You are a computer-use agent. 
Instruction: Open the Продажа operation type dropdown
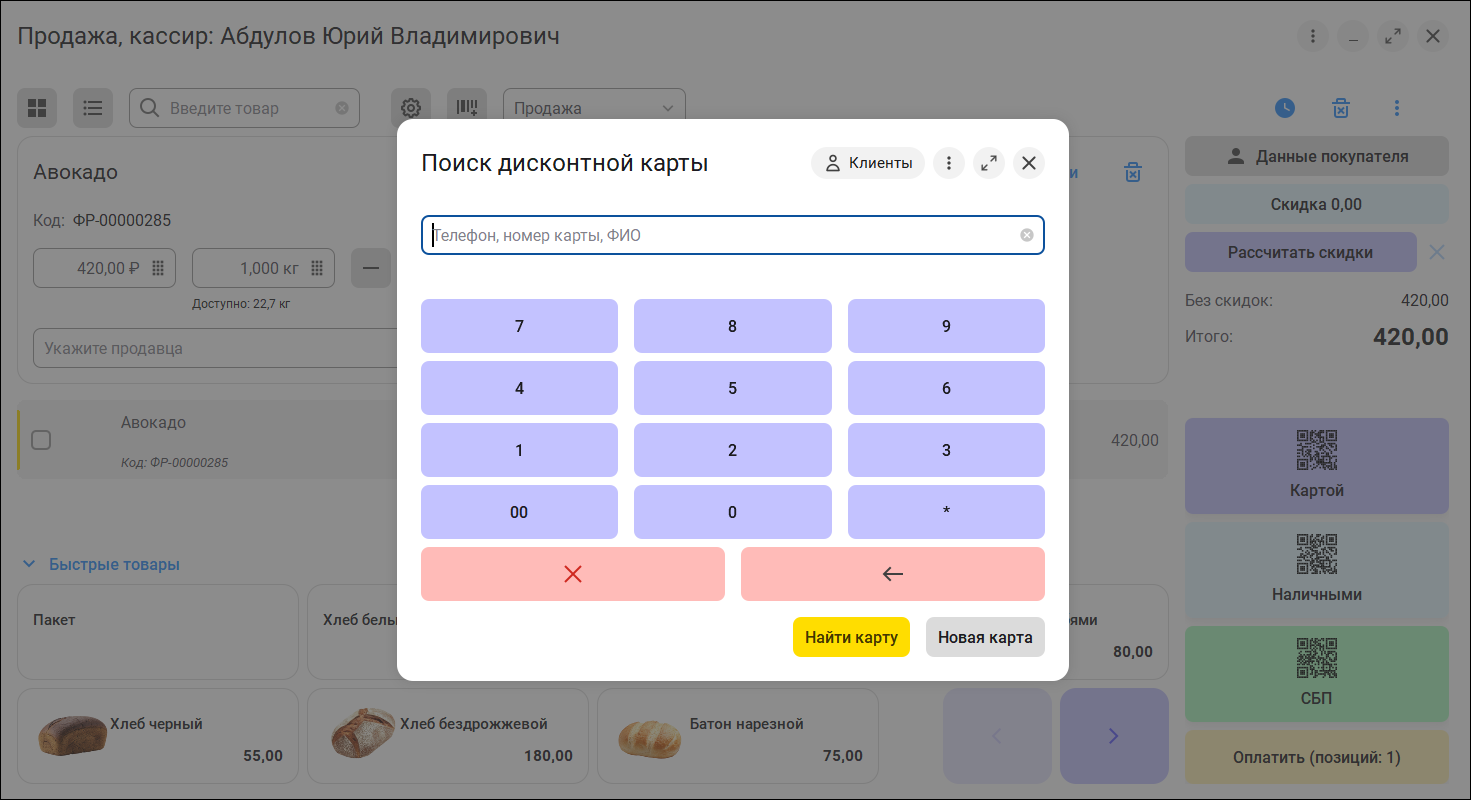click(x=594, y=108)
